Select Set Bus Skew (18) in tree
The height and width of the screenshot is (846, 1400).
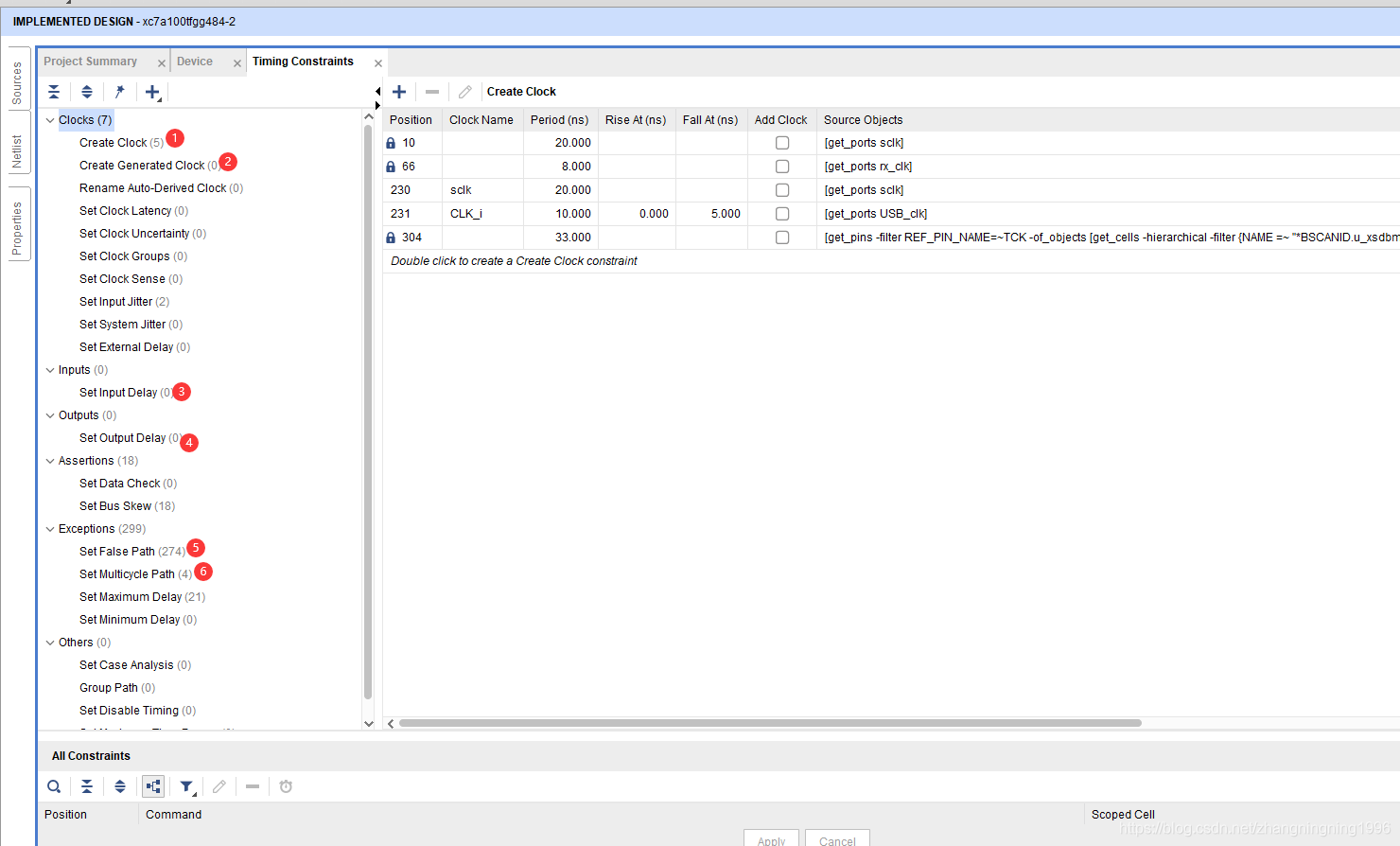pyautogui.click(x=127, y=506)
